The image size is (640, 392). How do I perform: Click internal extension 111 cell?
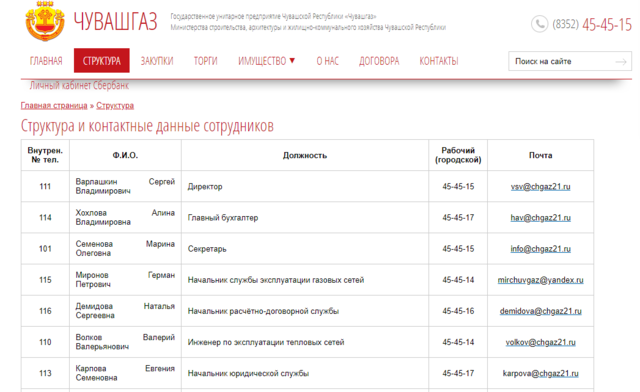[45, 187]
